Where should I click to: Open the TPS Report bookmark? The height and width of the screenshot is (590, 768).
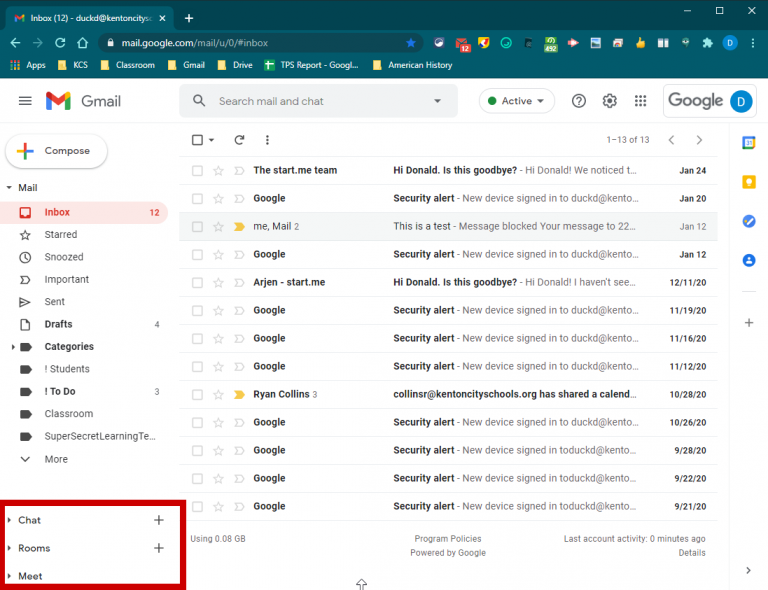pos(312,65)
